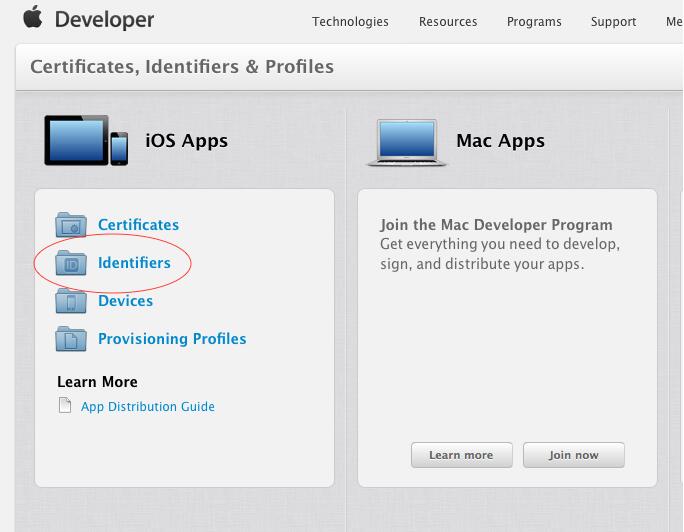Click the iPad and iPhone iOS Apps icon
This screenshot has width=684, height=532.
pos(87,141)
